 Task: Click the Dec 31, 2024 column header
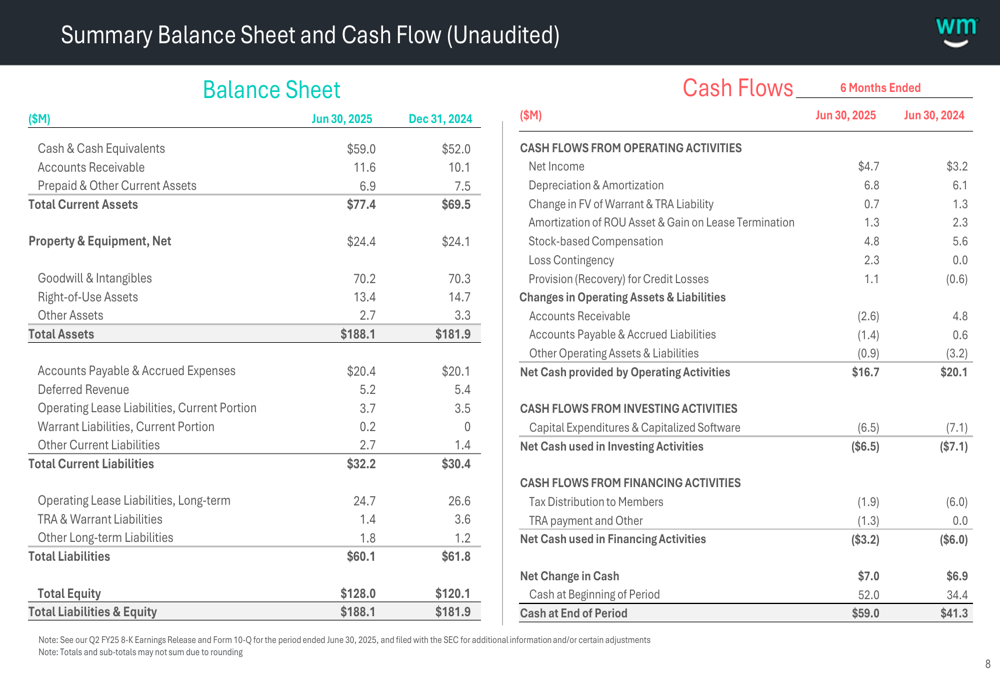tap(440, 119)
